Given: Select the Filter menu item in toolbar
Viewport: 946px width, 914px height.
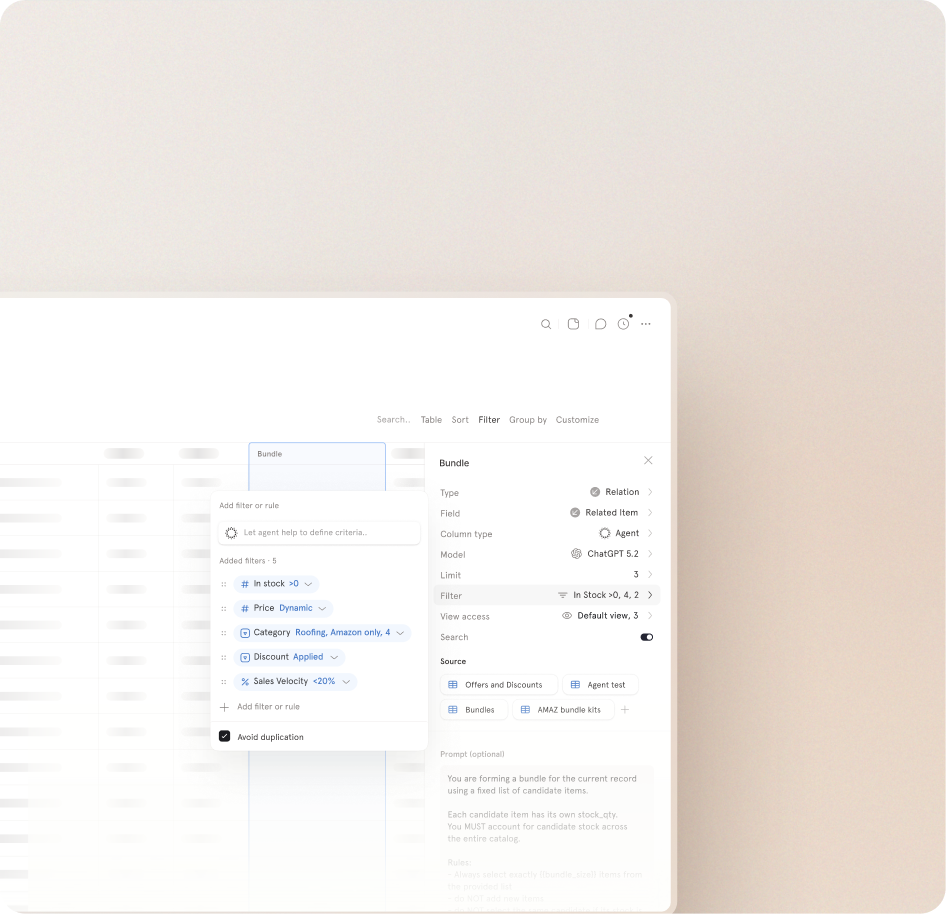Looking at the screenshot, I should pyautogui.click(x=489, y=420).
